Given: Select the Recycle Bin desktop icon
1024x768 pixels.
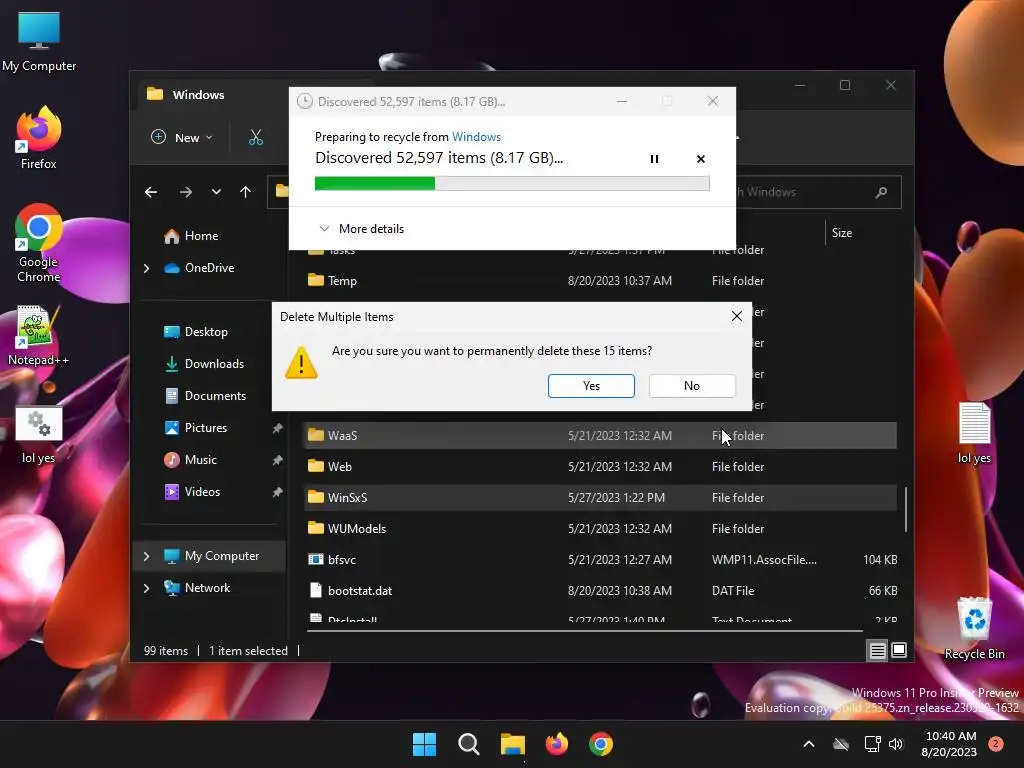Looking at the screenshot, I should click(974, 628).
